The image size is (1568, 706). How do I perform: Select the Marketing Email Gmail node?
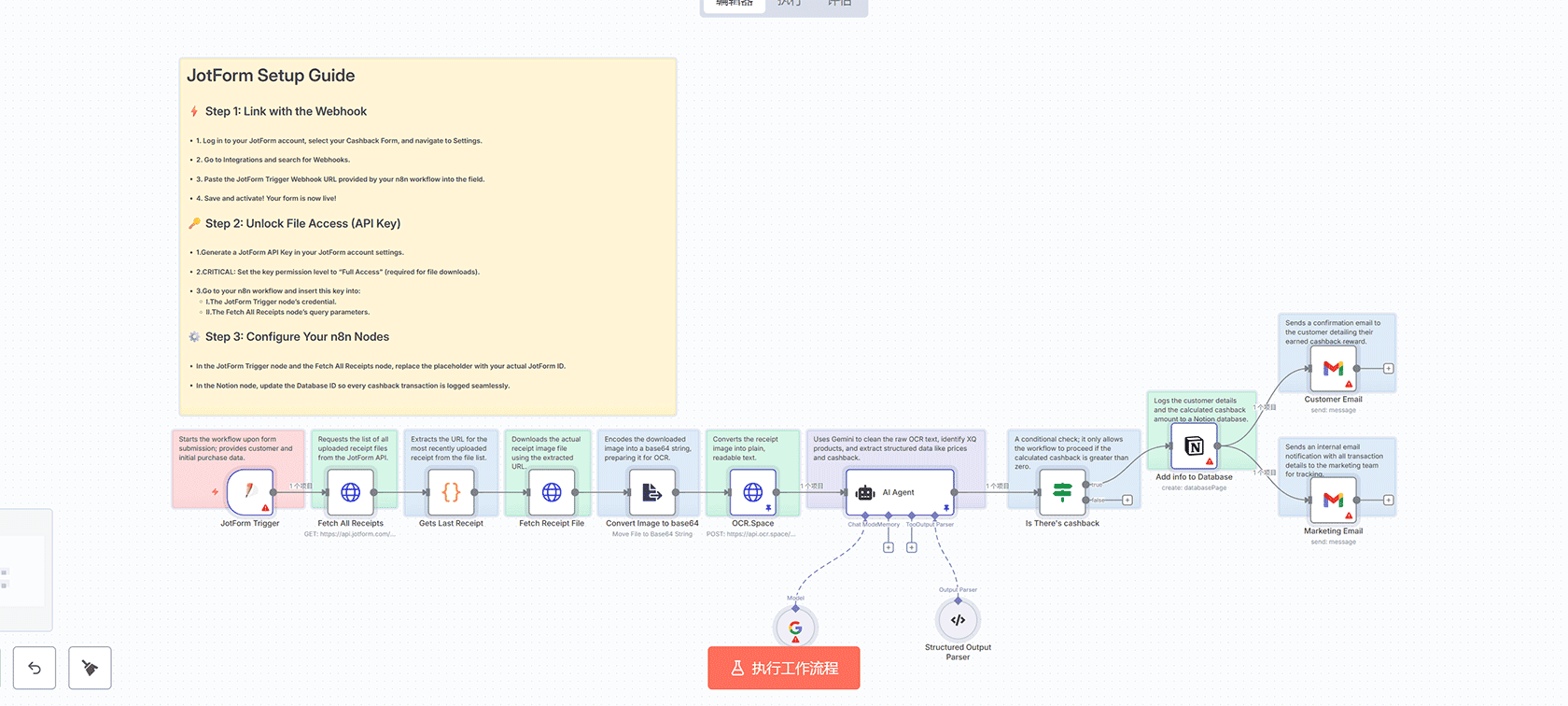(x=1333, y=501)
